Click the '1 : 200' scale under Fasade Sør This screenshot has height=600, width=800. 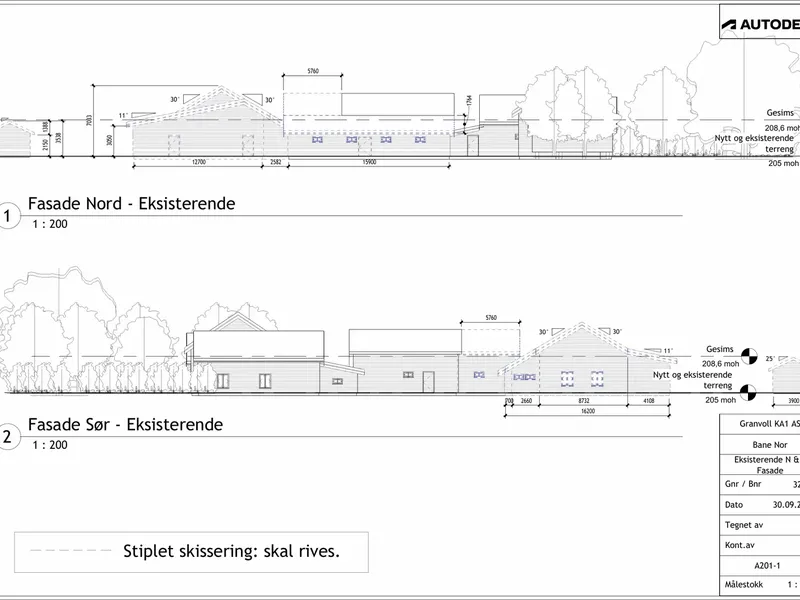point(50,445)
